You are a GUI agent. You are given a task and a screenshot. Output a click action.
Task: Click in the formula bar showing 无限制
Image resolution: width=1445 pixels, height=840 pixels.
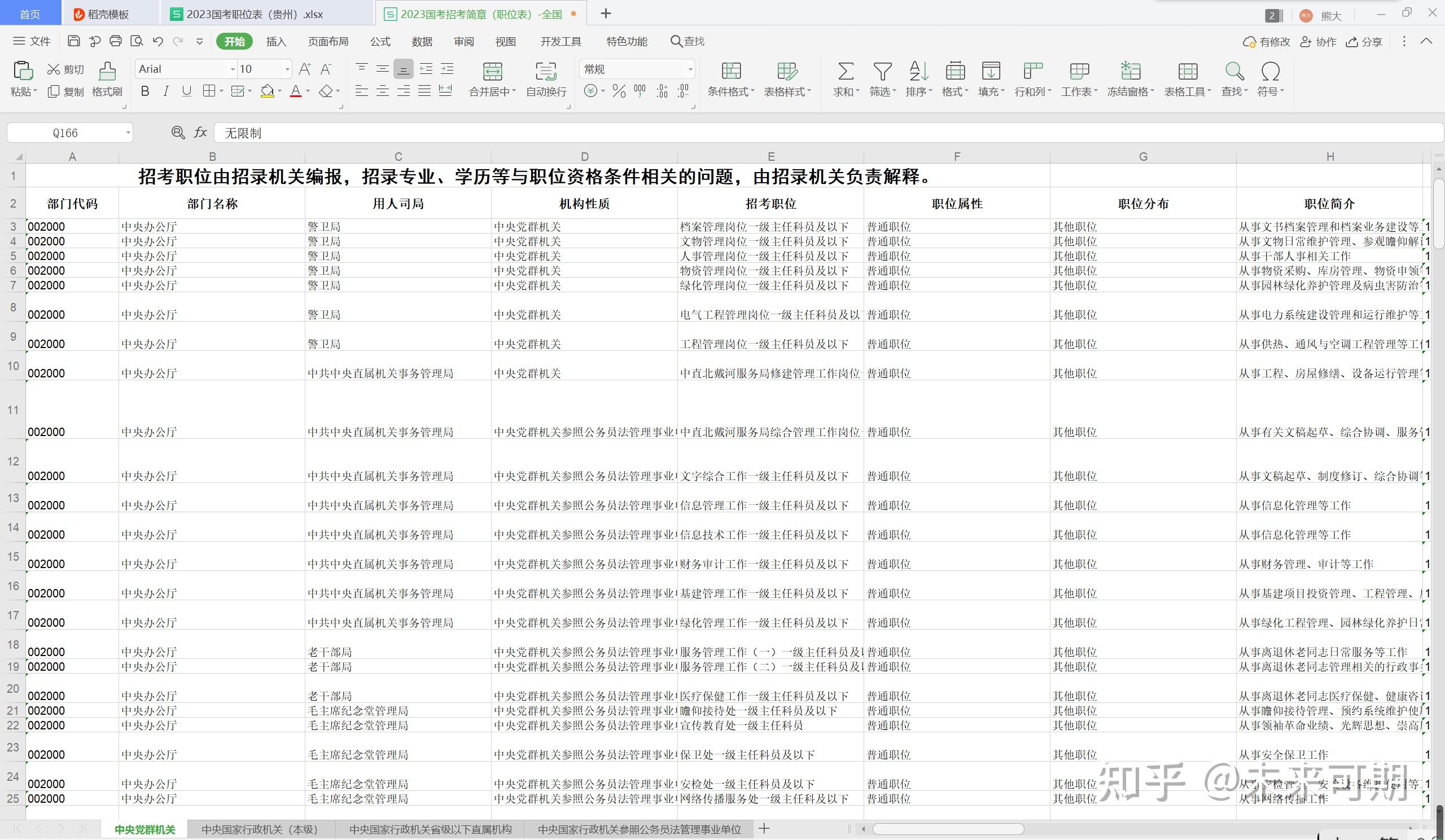click(x=828, y=133)
